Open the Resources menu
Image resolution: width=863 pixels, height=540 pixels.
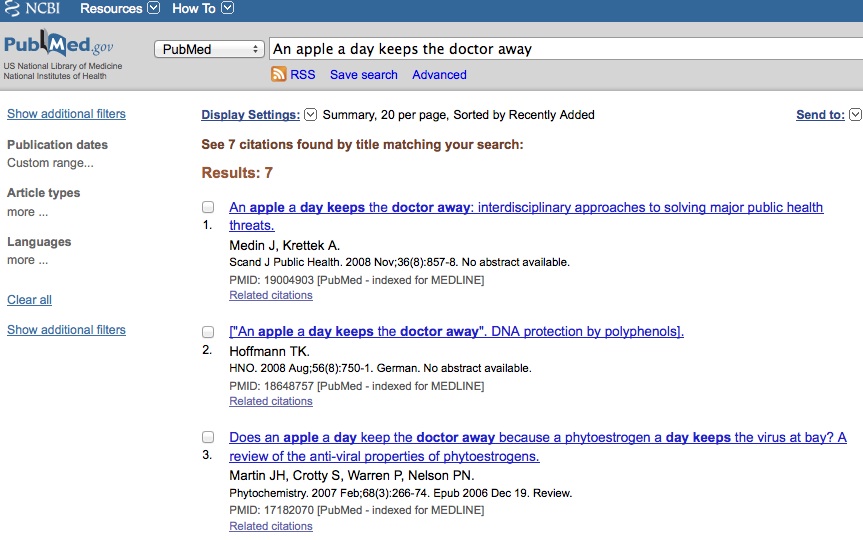click(x=111, y=8)
